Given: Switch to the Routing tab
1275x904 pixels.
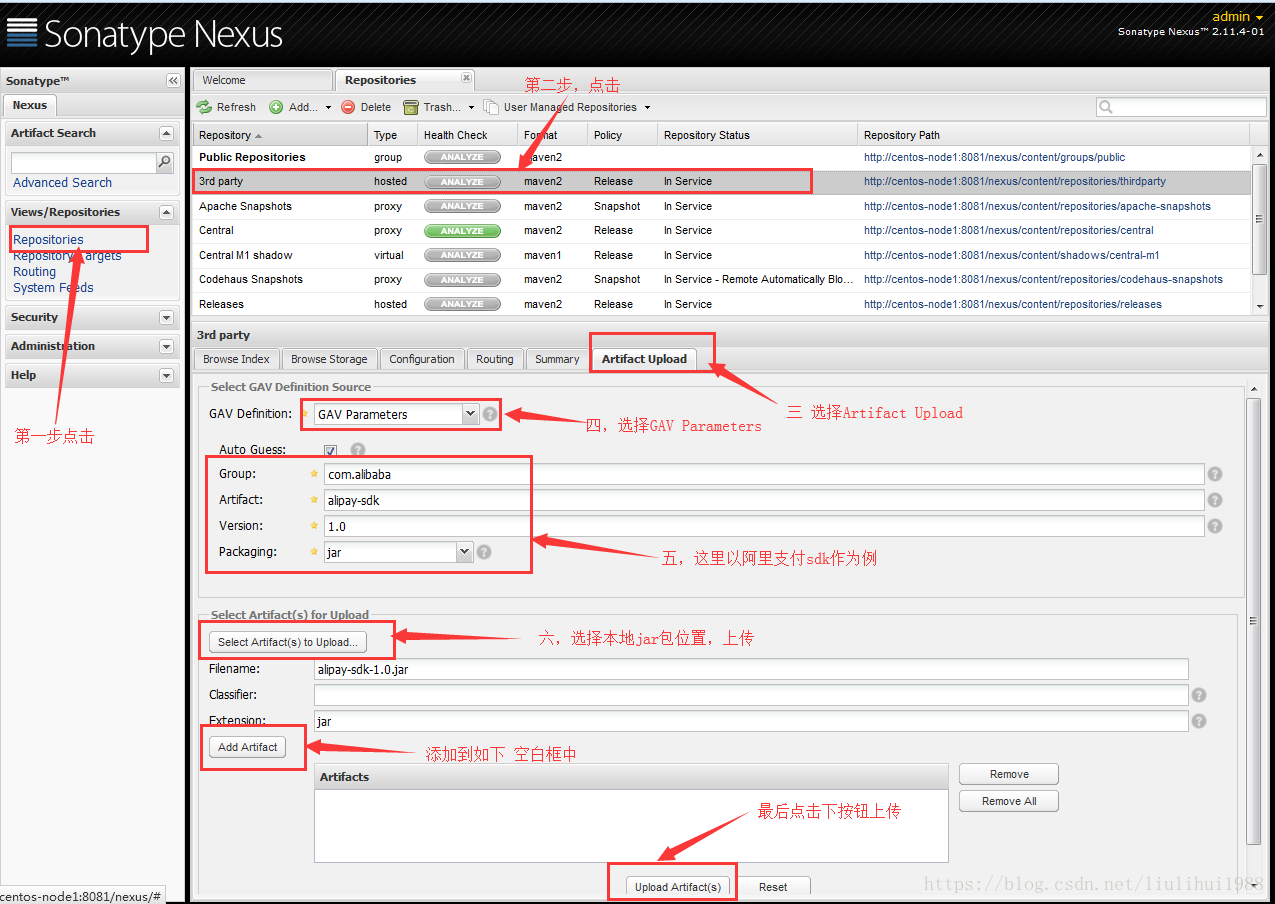Looking at the screenshot, I should coord(495,359).
